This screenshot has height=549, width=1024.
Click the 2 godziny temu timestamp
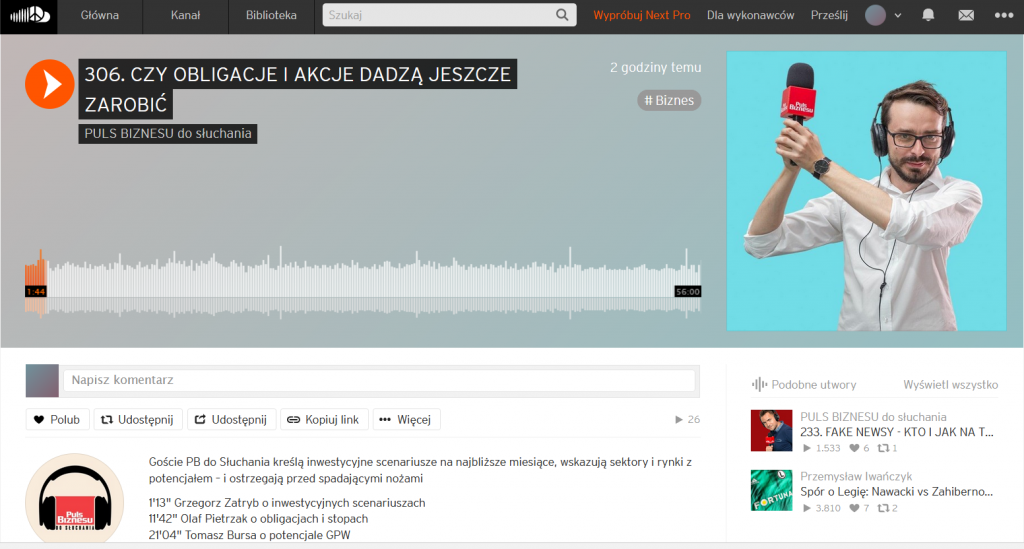tap(656, 67)
